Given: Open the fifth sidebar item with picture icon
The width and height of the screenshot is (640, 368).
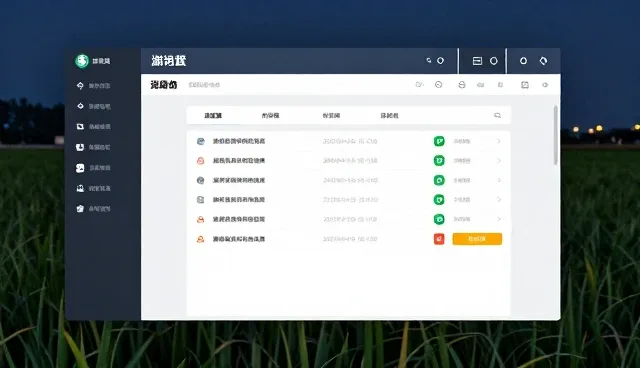Looking at the screenshot, I should [x=93, y=168].
